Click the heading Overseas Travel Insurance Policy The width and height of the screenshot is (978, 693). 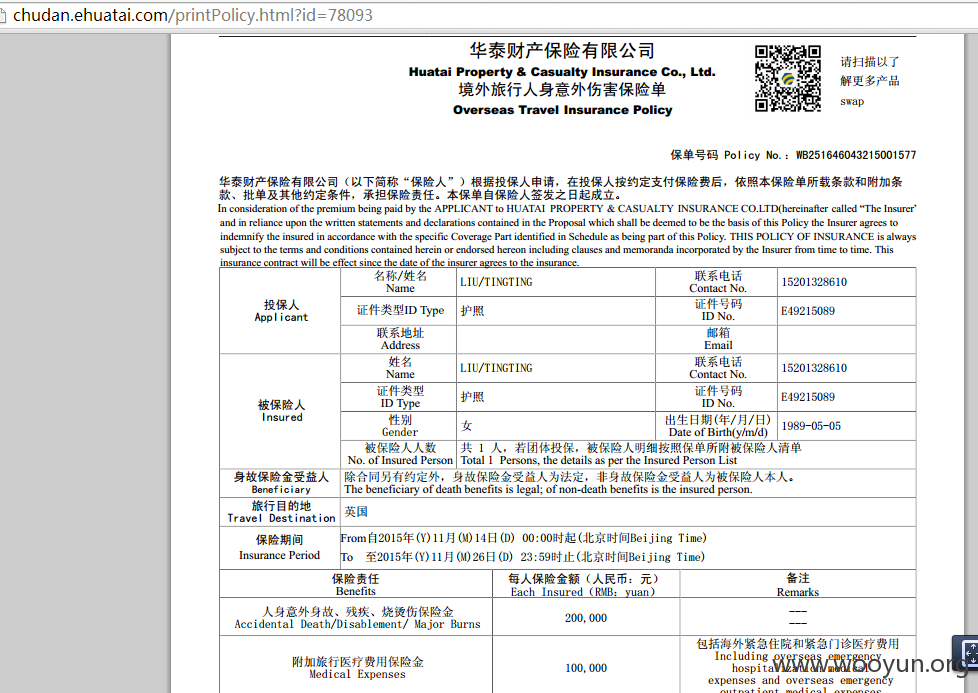(563, 110)
